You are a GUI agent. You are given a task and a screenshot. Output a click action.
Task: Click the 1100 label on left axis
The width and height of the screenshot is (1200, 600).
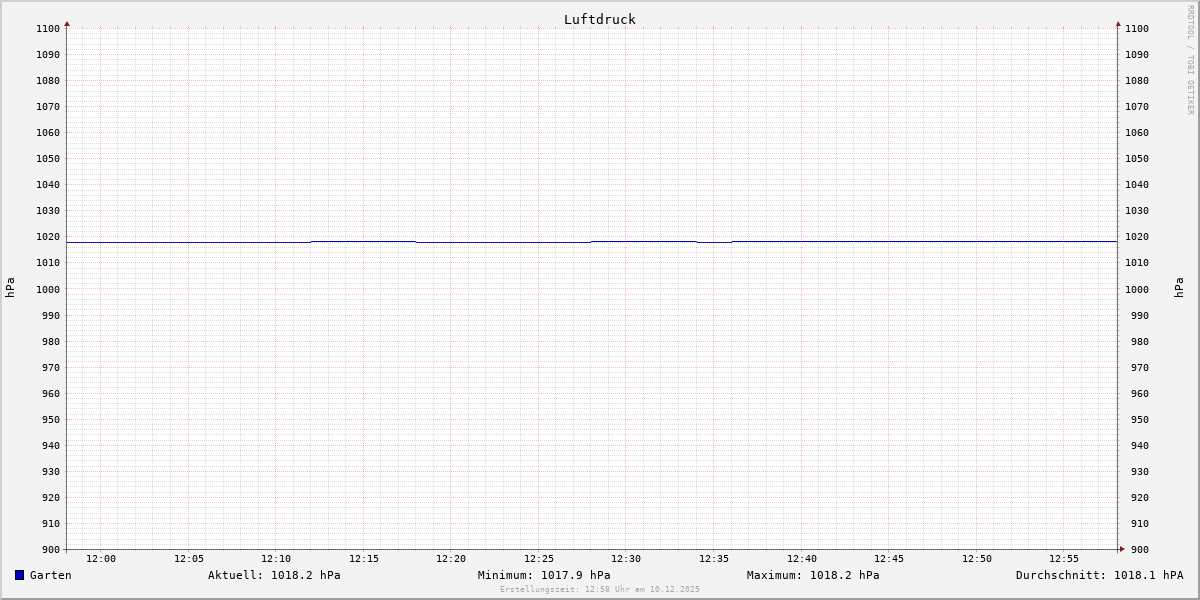point(48,29)
